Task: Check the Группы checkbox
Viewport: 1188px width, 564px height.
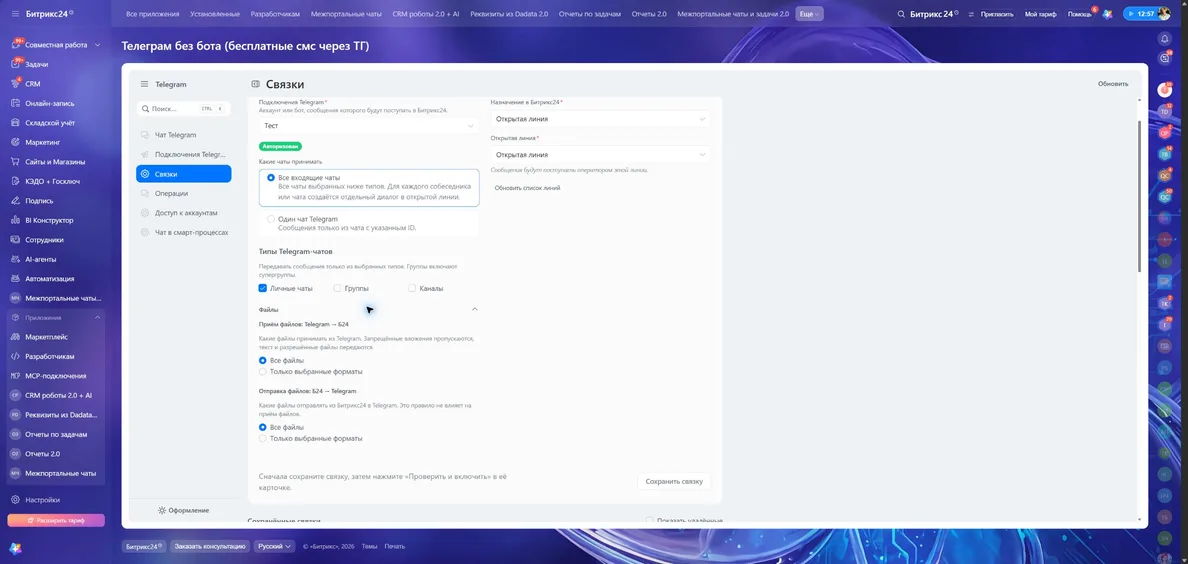Action: click(337, 289)
